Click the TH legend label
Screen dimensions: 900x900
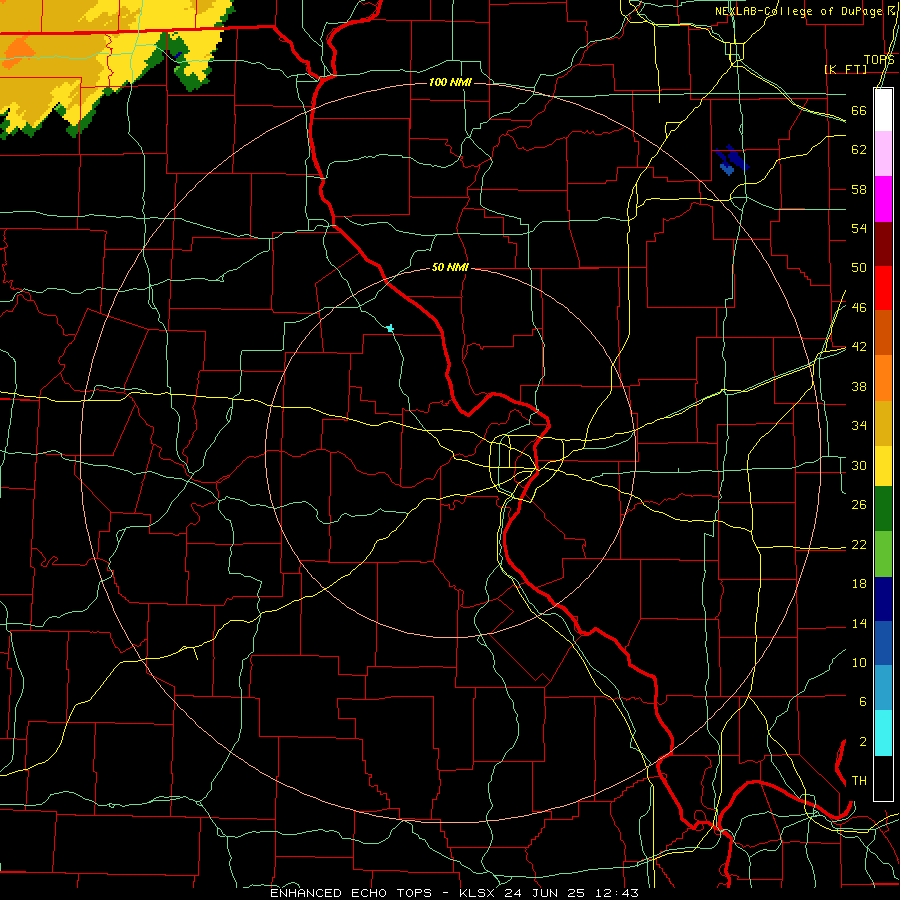click(859, 780)
